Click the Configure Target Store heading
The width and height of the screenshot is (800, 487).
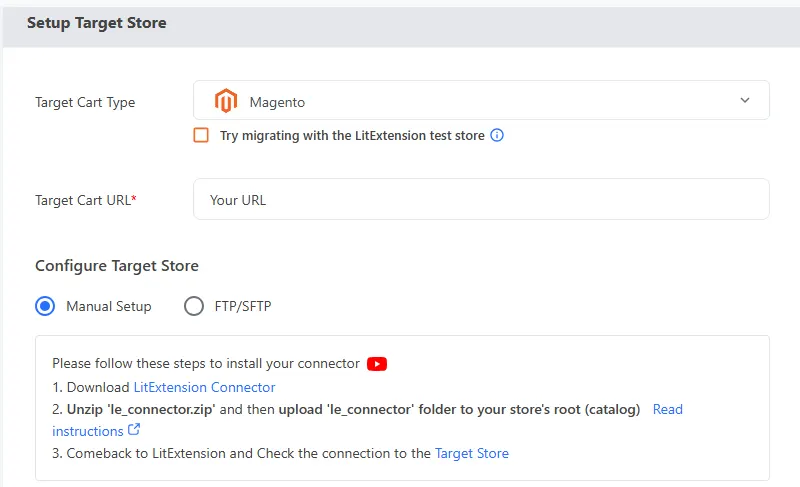pos(117,266)
